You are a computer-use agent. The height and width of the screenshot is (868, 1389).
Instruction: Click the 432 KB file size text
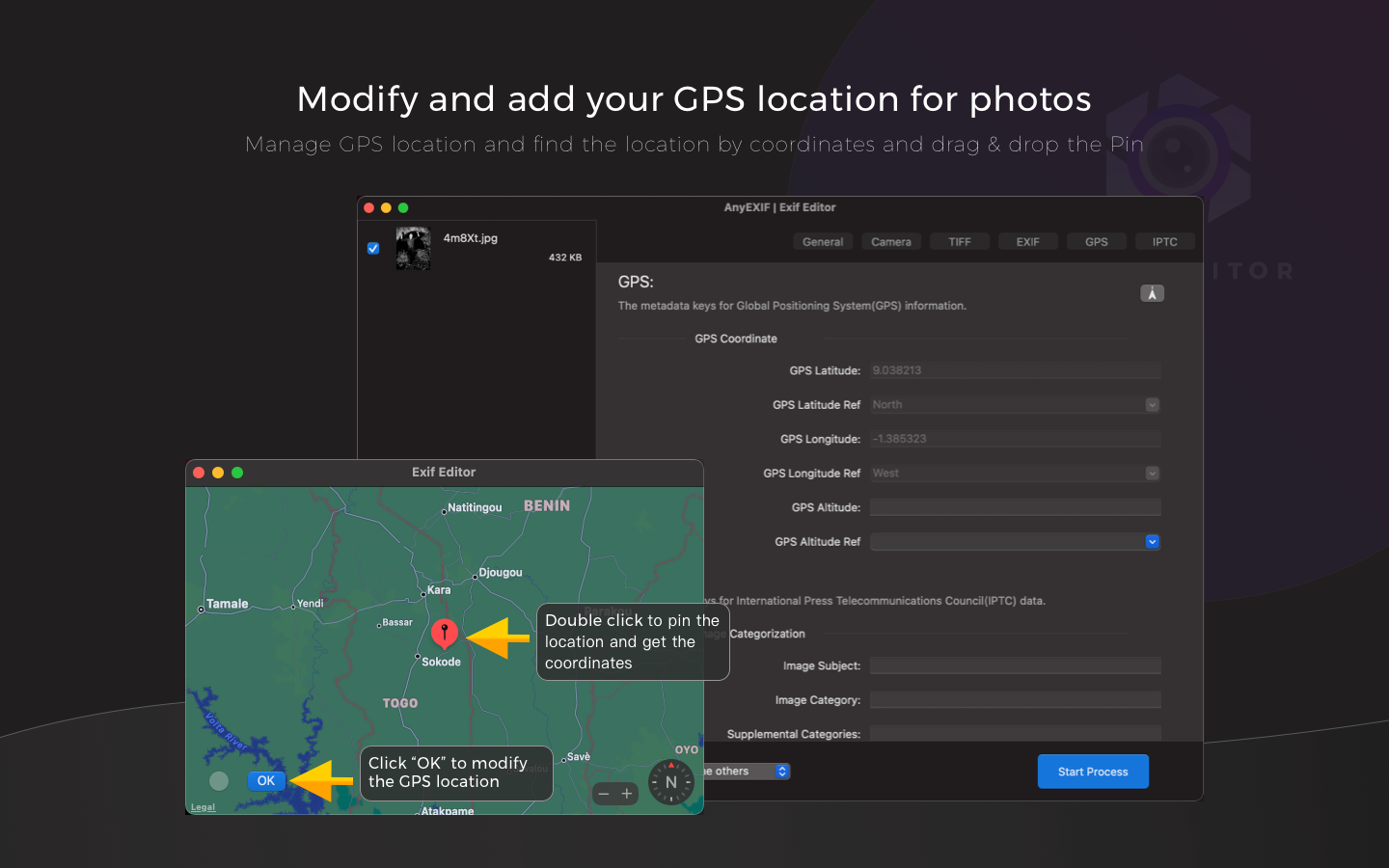(565, 258)
